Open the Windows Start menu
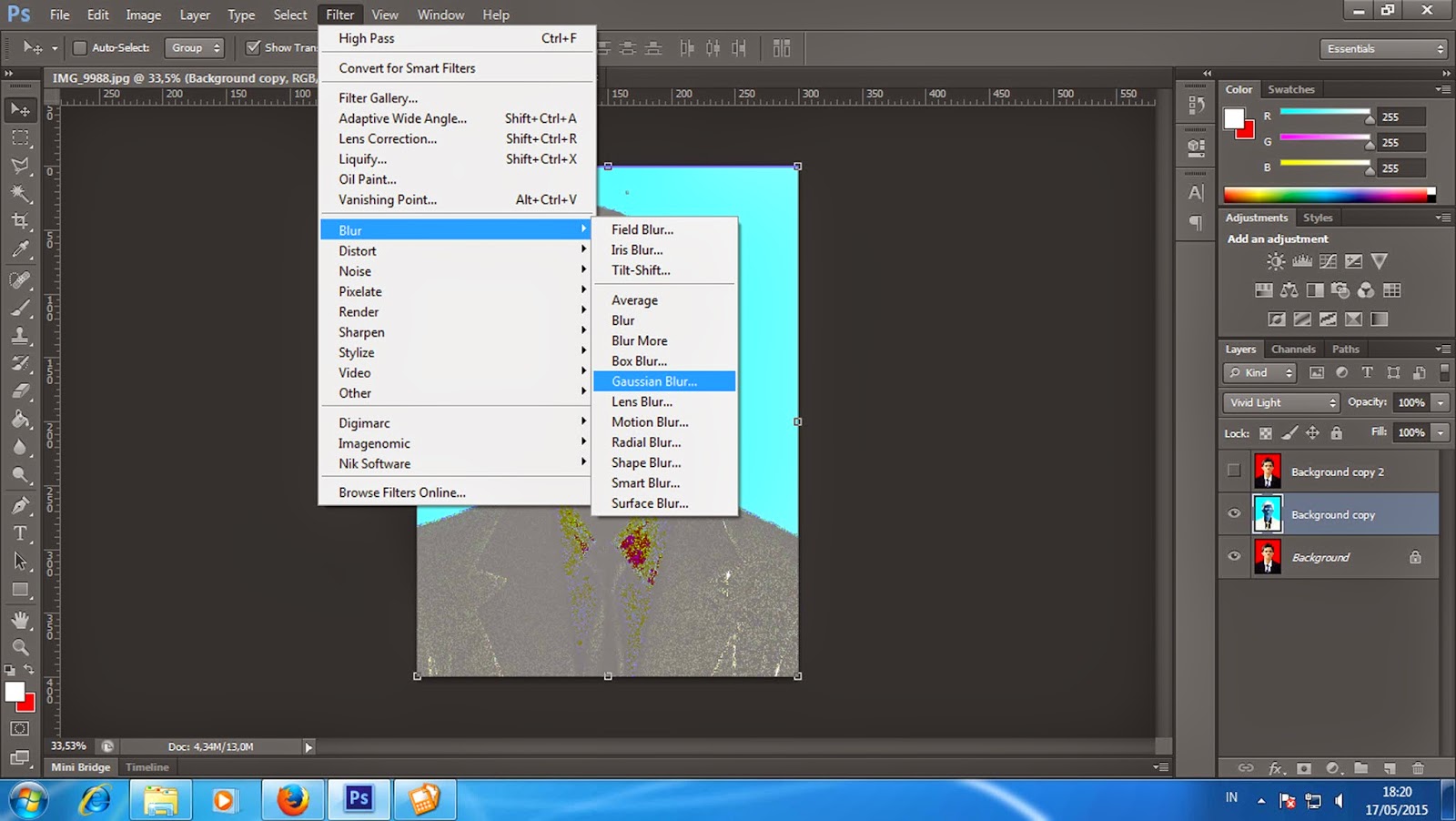Image resolution: width=1456 pixels, height=821 pixels. pos(28,800)
